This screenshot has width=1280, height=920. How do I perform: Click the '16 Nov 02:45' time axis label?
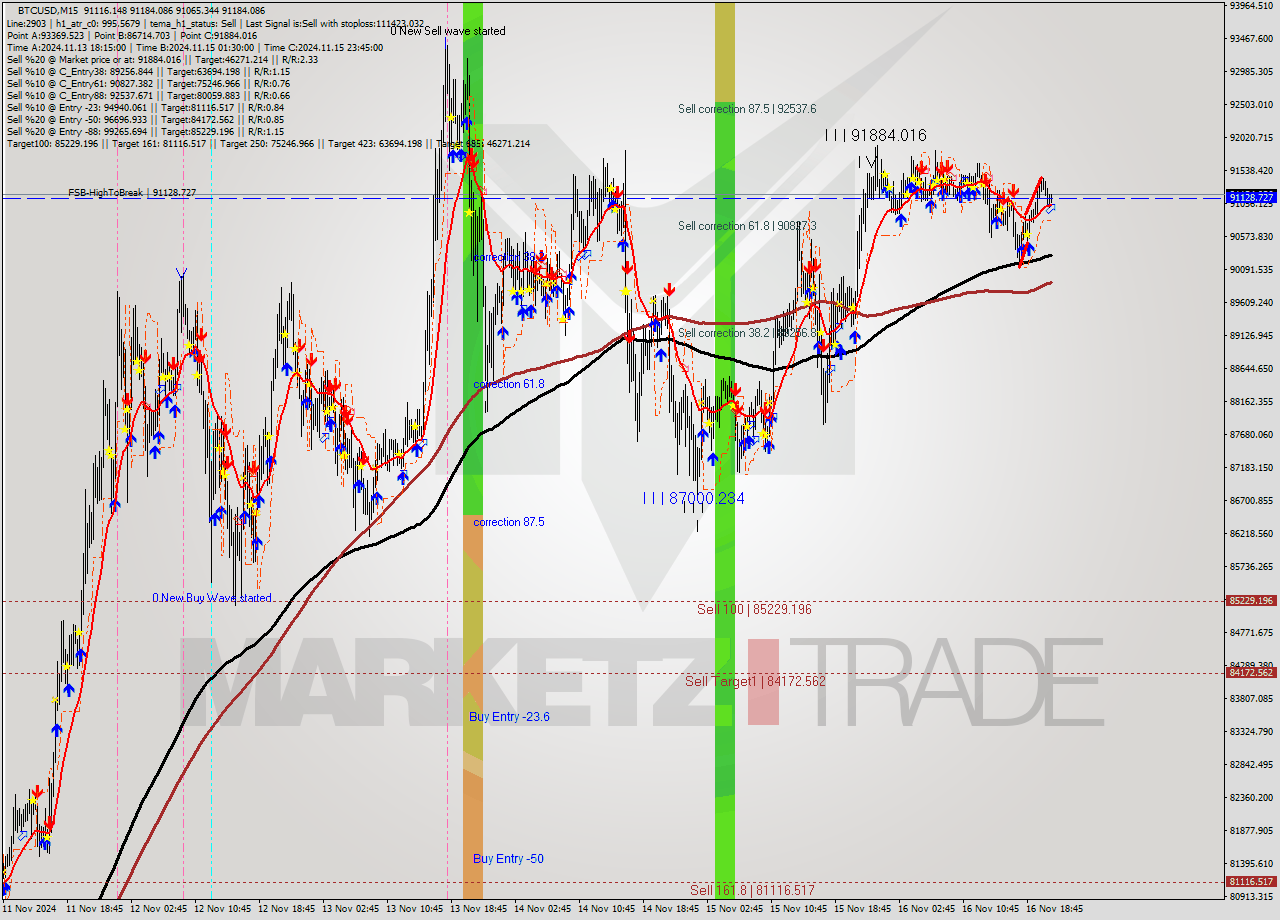coord(928,909)
